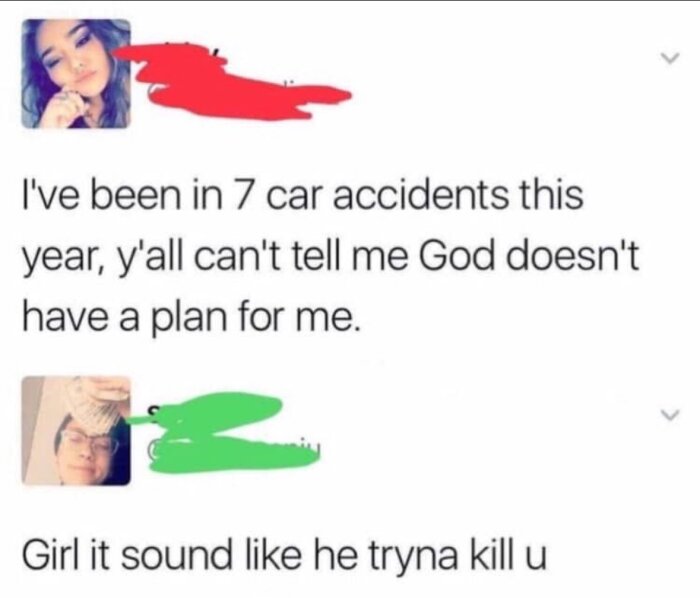This screenshot has height=598, width=700.
Task: Expand the chevron menu on the car accidents tweet
Action: click(x=670, y=58)
